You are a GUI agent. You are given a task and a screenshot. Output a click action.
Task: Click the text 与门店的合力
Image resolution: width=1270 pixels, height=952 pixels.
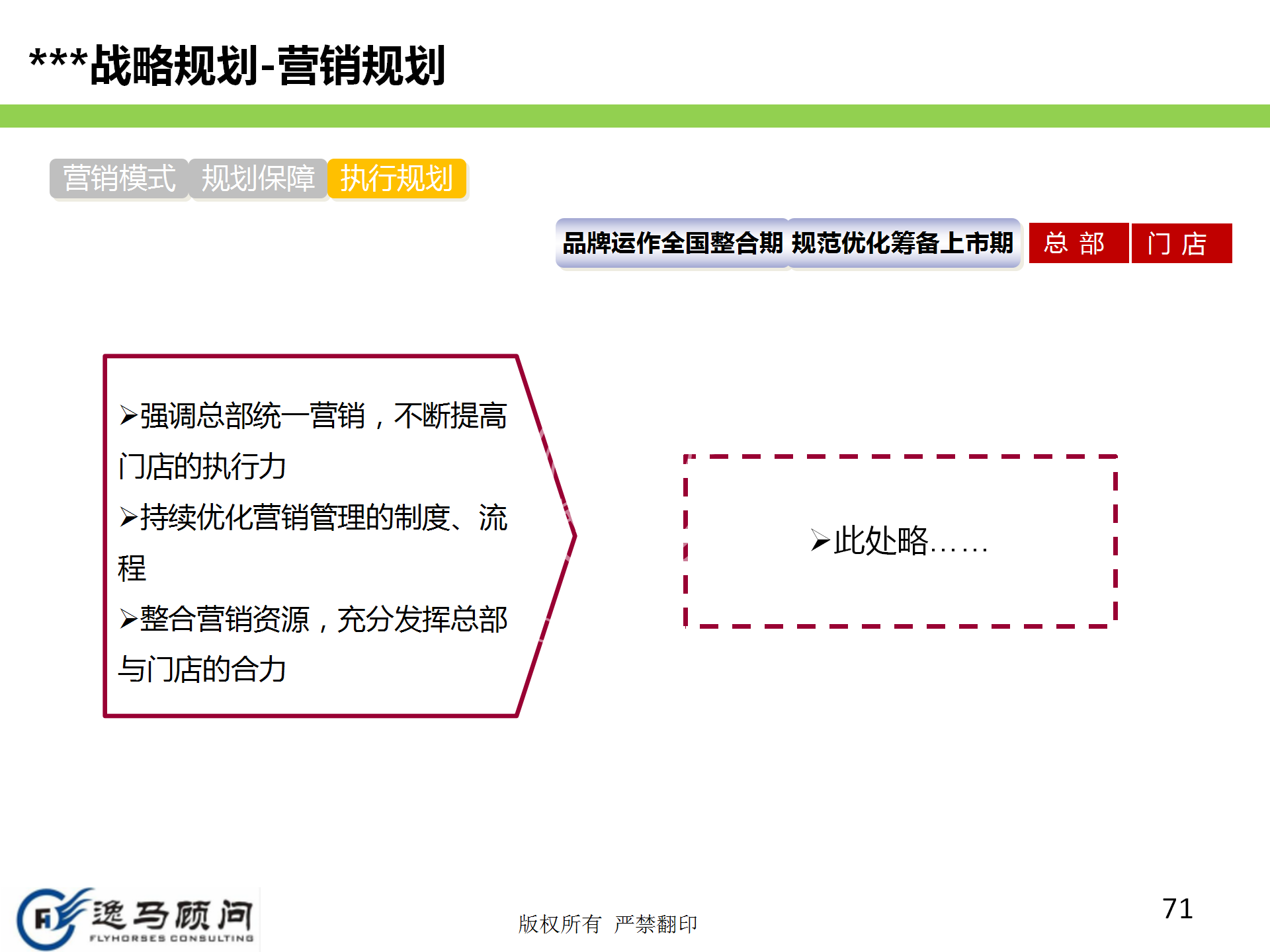pyautogui.click(x=202, y=669)
